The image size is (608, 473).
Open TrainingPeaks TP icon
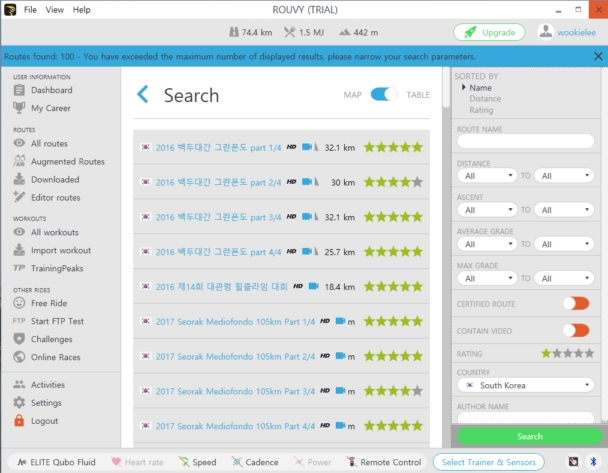click(19, 268)
